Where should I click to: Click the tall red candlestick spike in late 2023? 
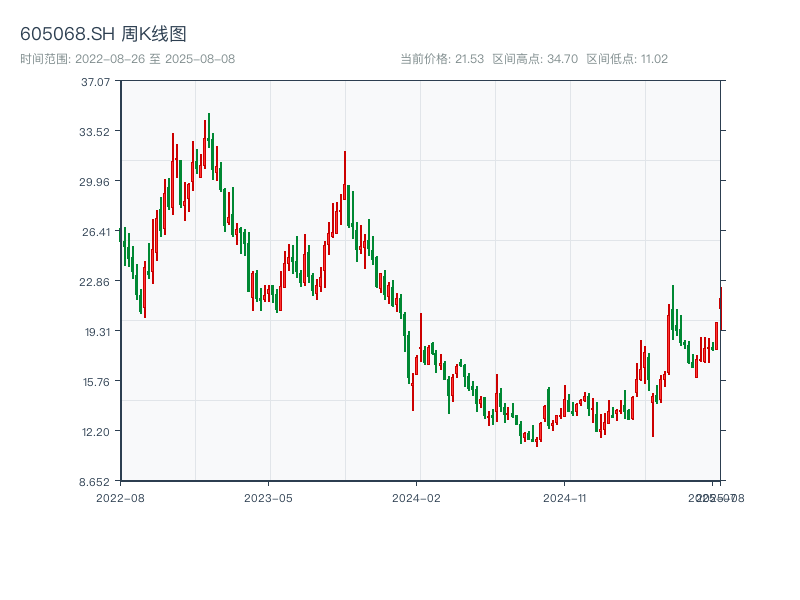[x=345, y=176]
